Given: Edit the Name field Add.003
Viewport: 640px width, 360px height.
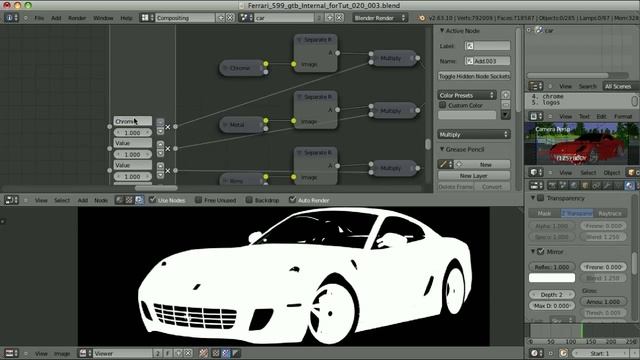Looking at the screenshot, I should [487, 61].
